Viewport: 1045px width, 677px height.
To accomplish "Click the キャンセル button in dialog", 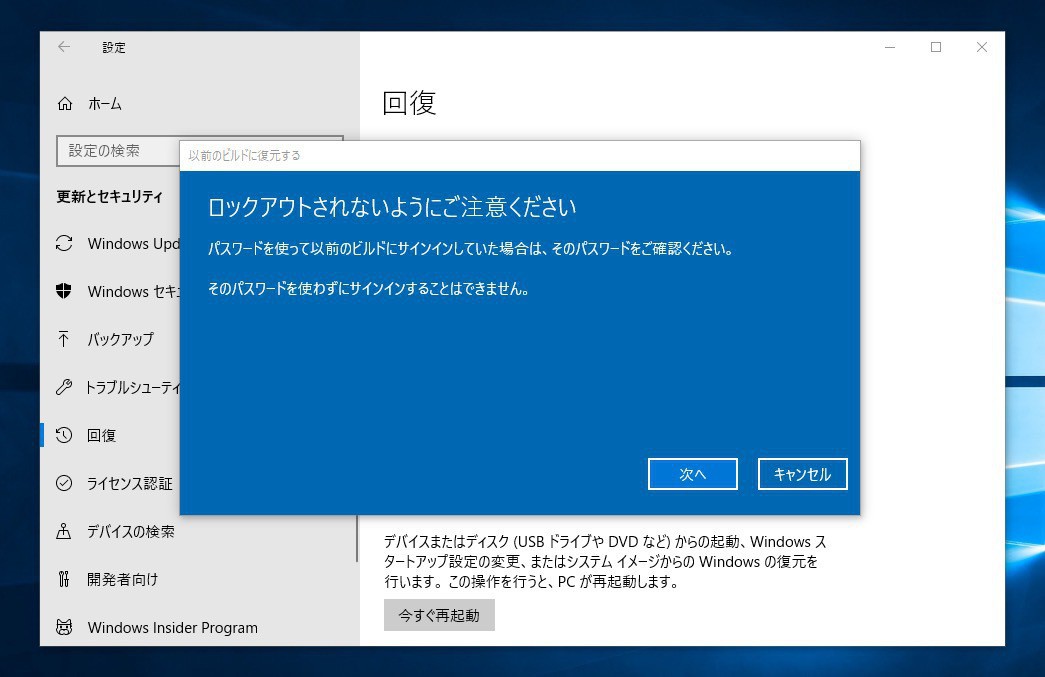I will [802, 474].
